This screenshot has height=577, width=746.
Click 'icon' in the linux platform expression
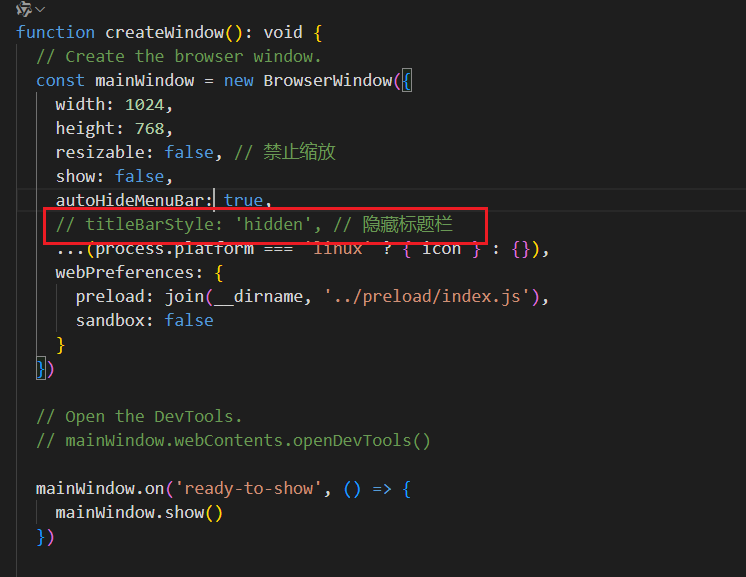pyautogui.click(x=442, y=248)
